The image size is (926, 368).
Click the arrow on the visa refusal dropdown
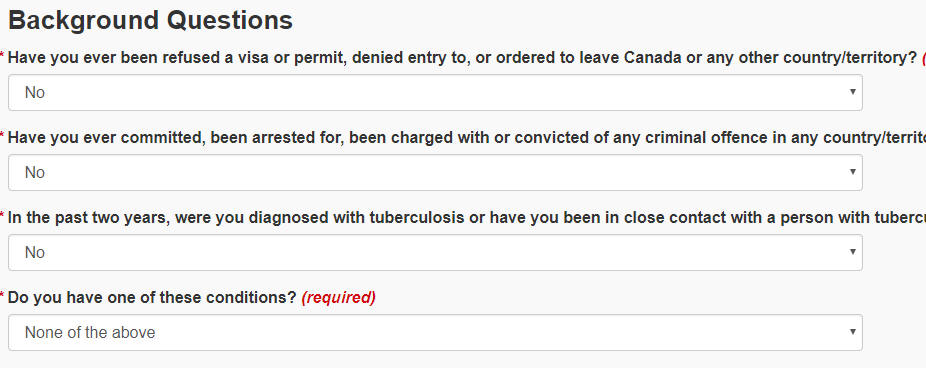click(853, 92)
